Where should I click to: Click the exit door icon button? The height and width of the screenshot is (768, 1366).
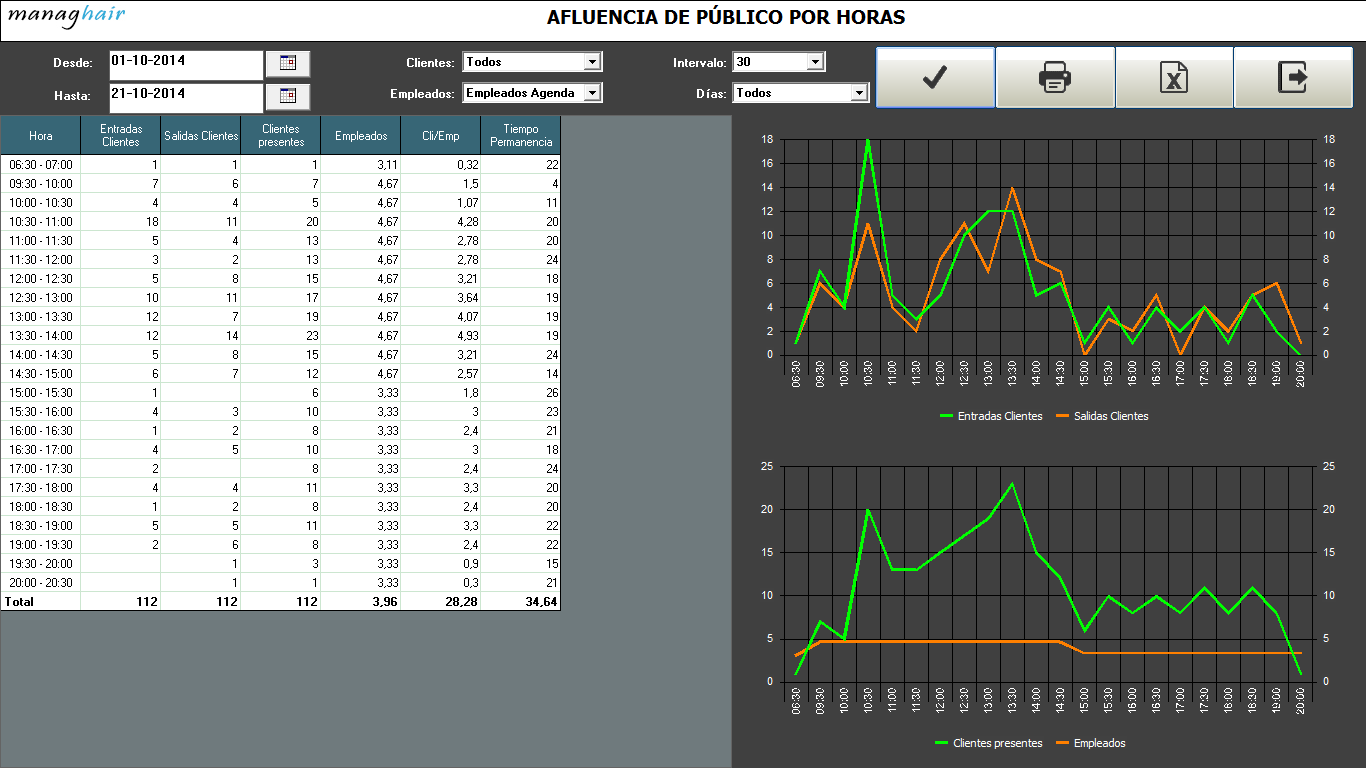1292,77
